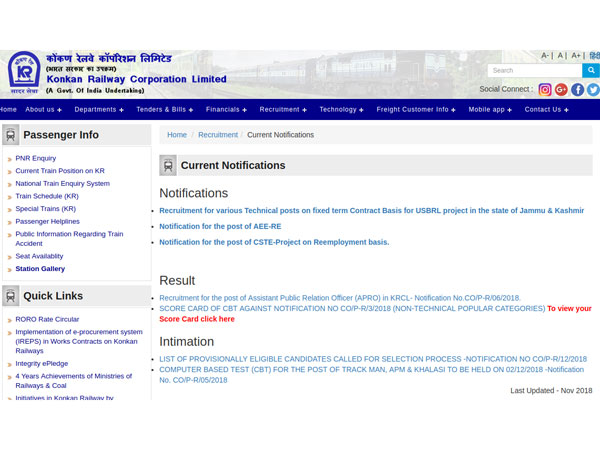The image size is (600, 450).
Task: Open the Facebook social icon
Action: 577,90
